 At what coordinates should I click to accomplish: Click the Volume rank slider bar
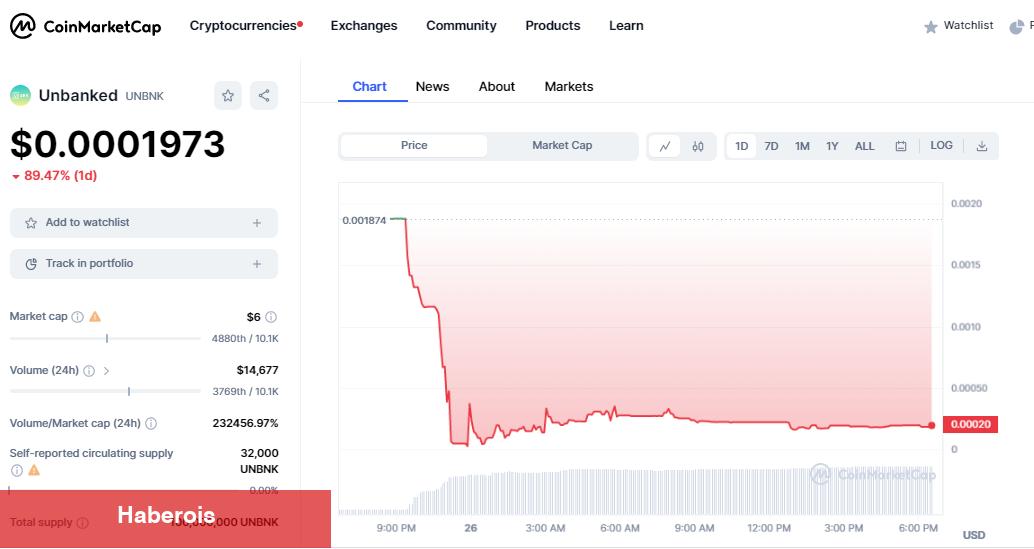pyautogui.click(x=106, y=391)
